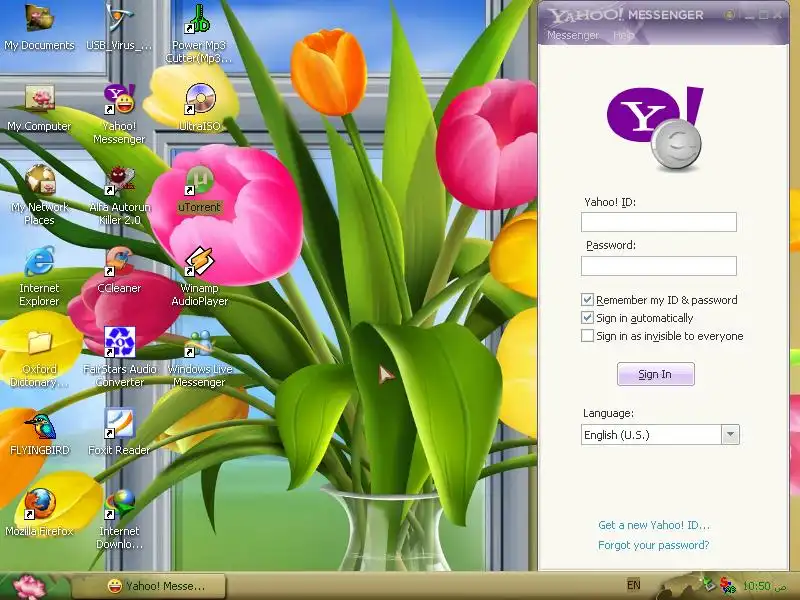
Task: Click Get a new Yahoo! ID link
Action: click(654, 525)
